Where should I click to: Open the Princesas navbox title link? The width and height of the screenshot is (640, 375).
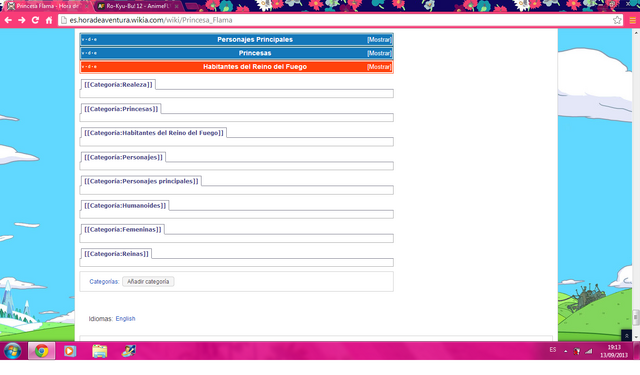click(x=255, y=53)
